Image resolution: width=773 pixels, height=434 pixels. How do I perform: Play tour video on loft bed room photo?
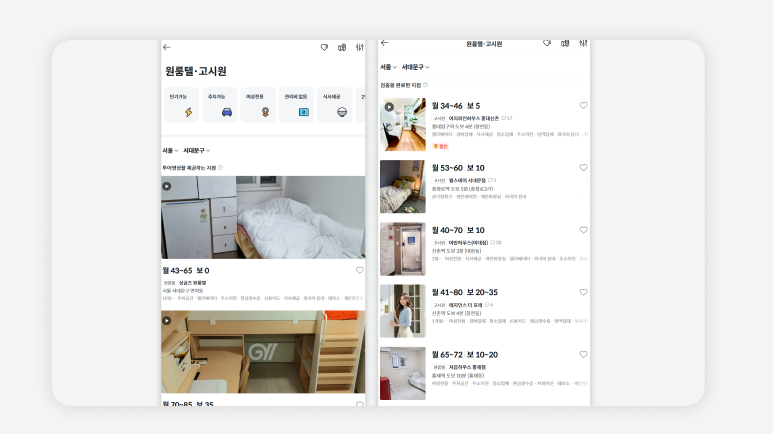(167, 321)
